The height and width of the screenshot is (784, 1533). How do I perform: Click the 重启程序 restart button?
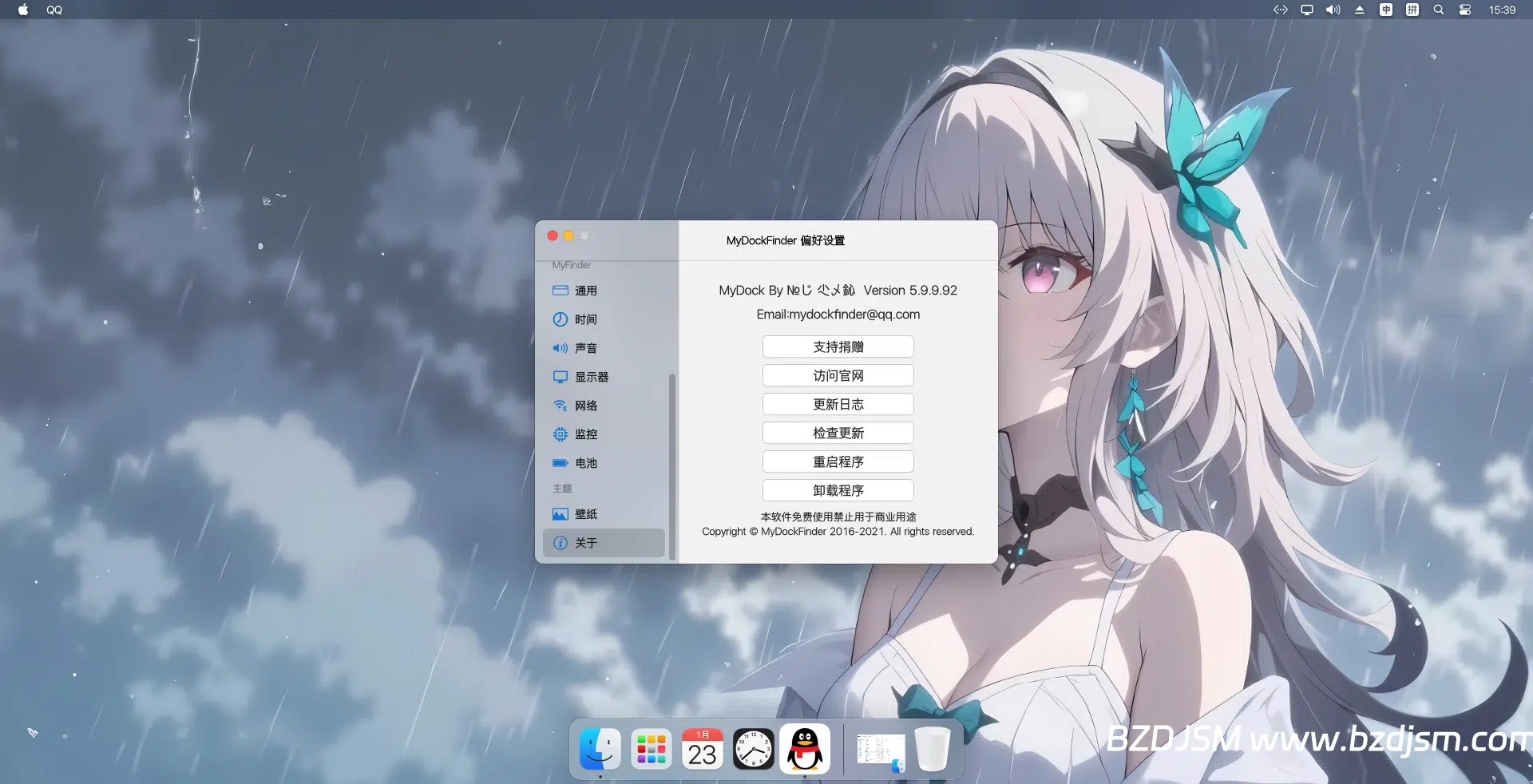tap(838, 461)
